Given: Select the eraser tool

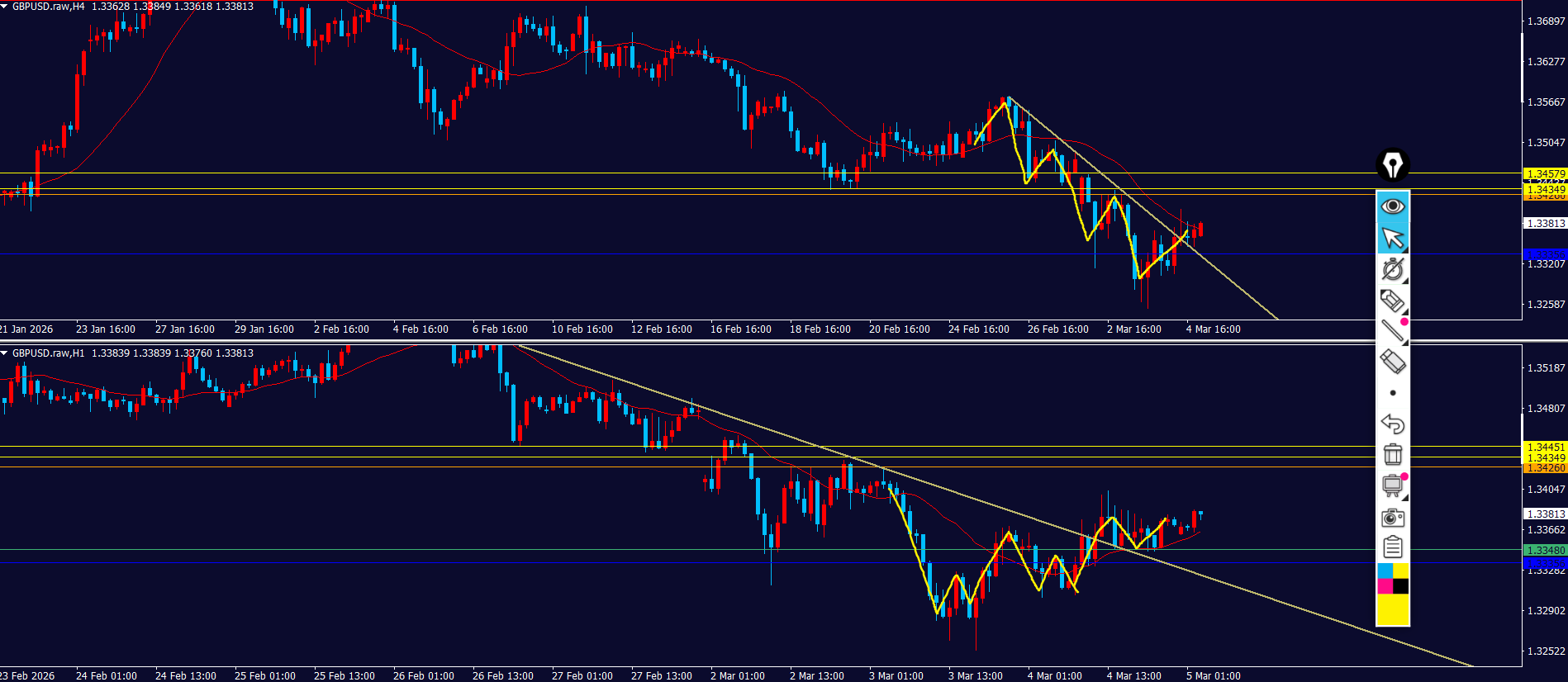Looking at the screenshot, I should (x=1393, y=362).
